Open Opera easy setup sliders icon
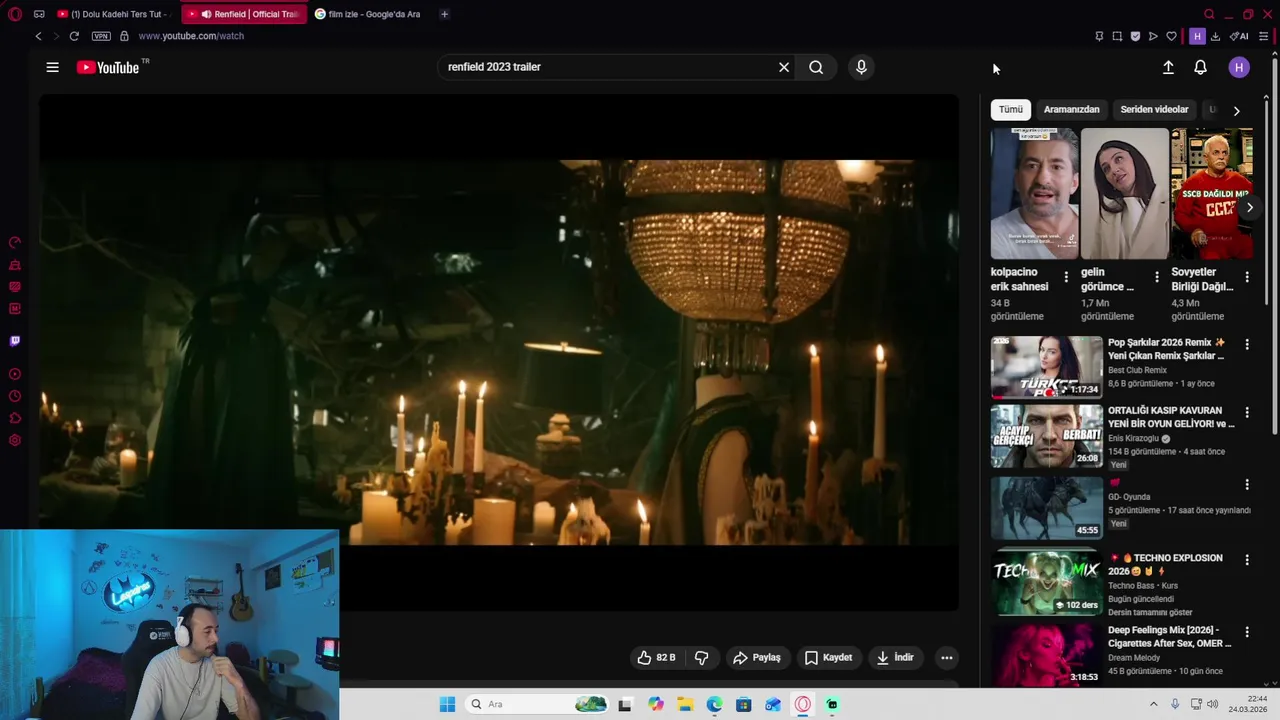Image resolution: width=1280 pixels, height=720 pixels. [x=1264, y=36]
